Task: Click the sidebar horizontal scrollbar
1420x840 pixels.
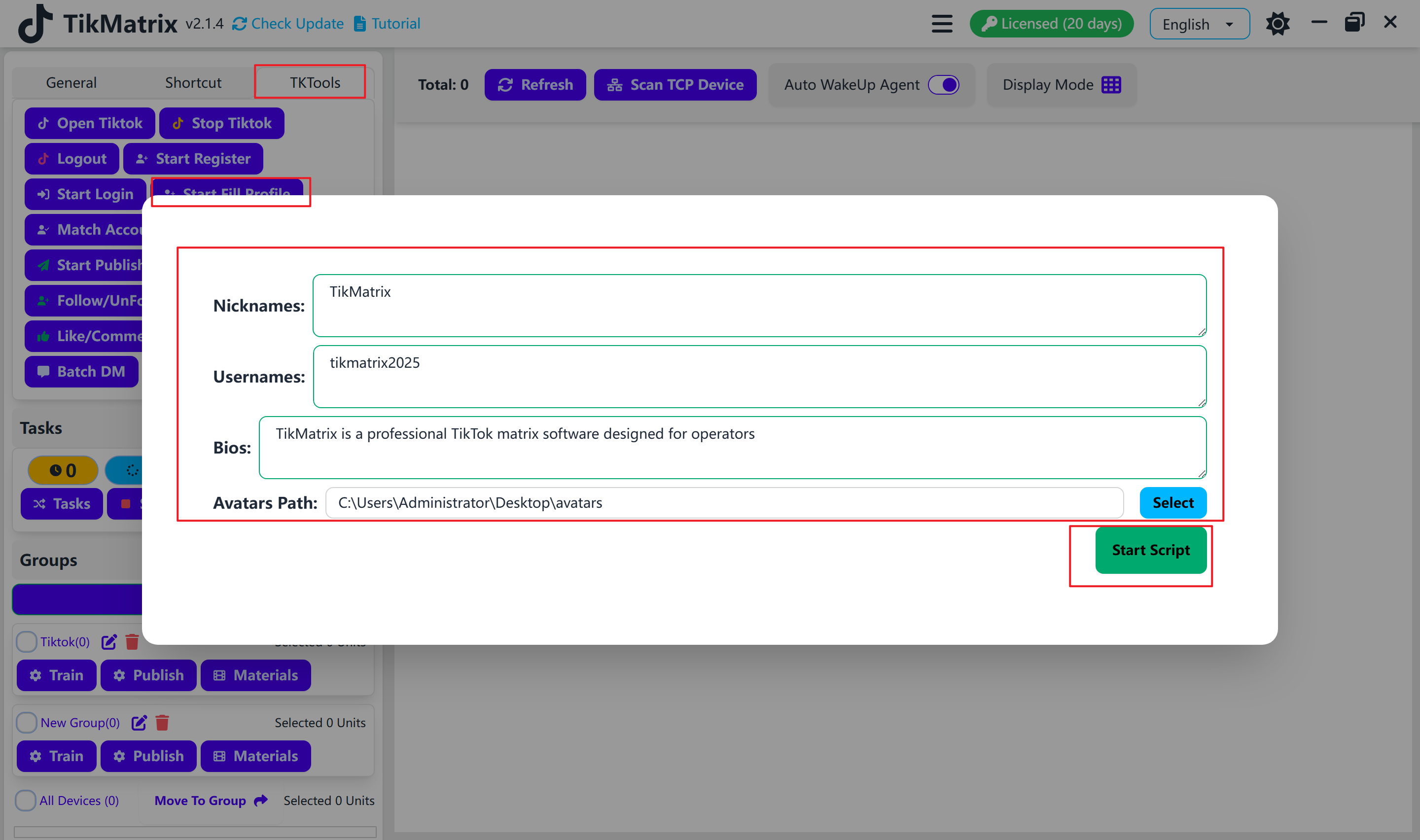Action: [x=195, y=832]
